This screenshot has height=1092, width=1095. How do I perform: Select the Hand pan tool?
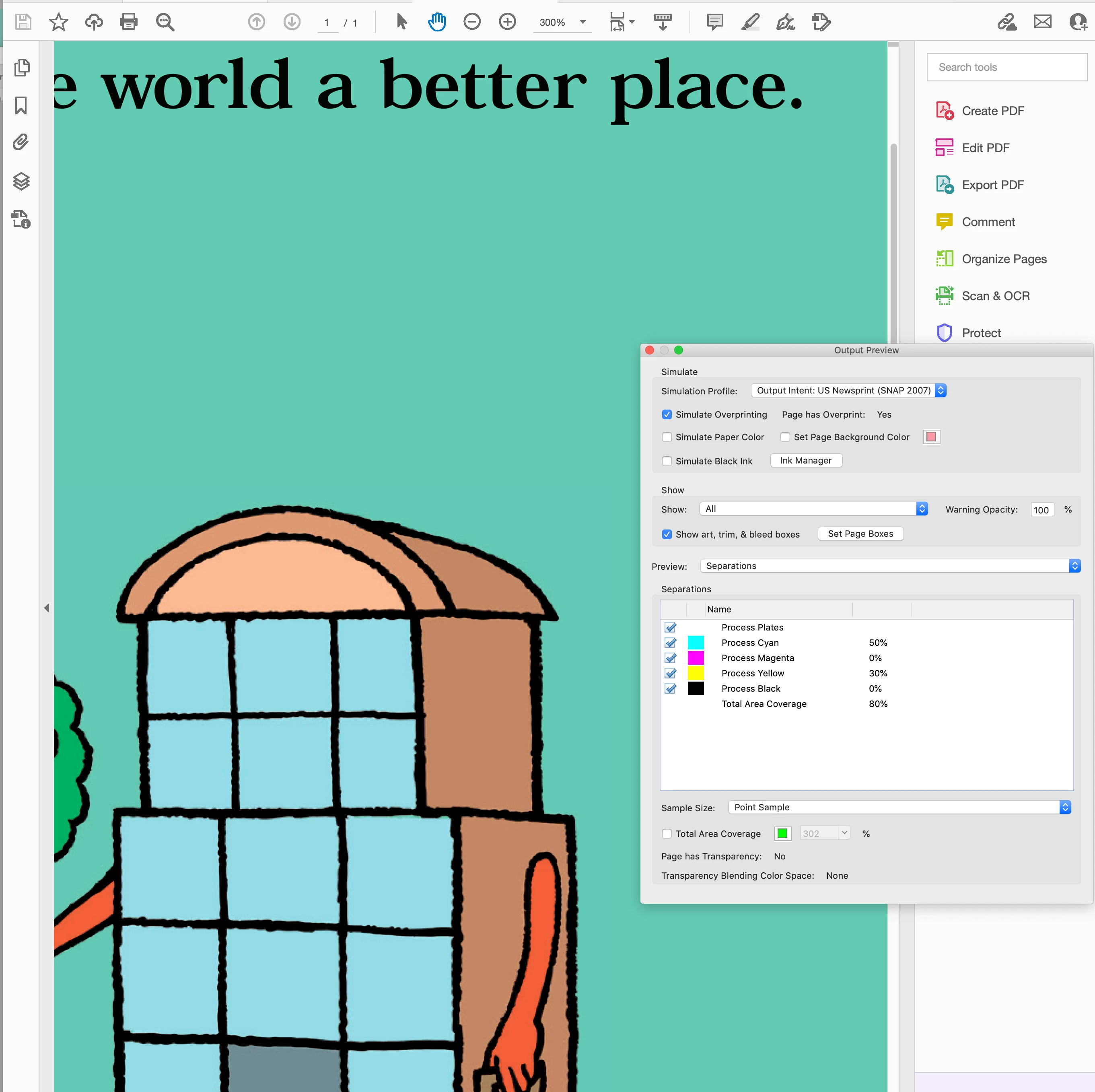[x=436, y=22]
